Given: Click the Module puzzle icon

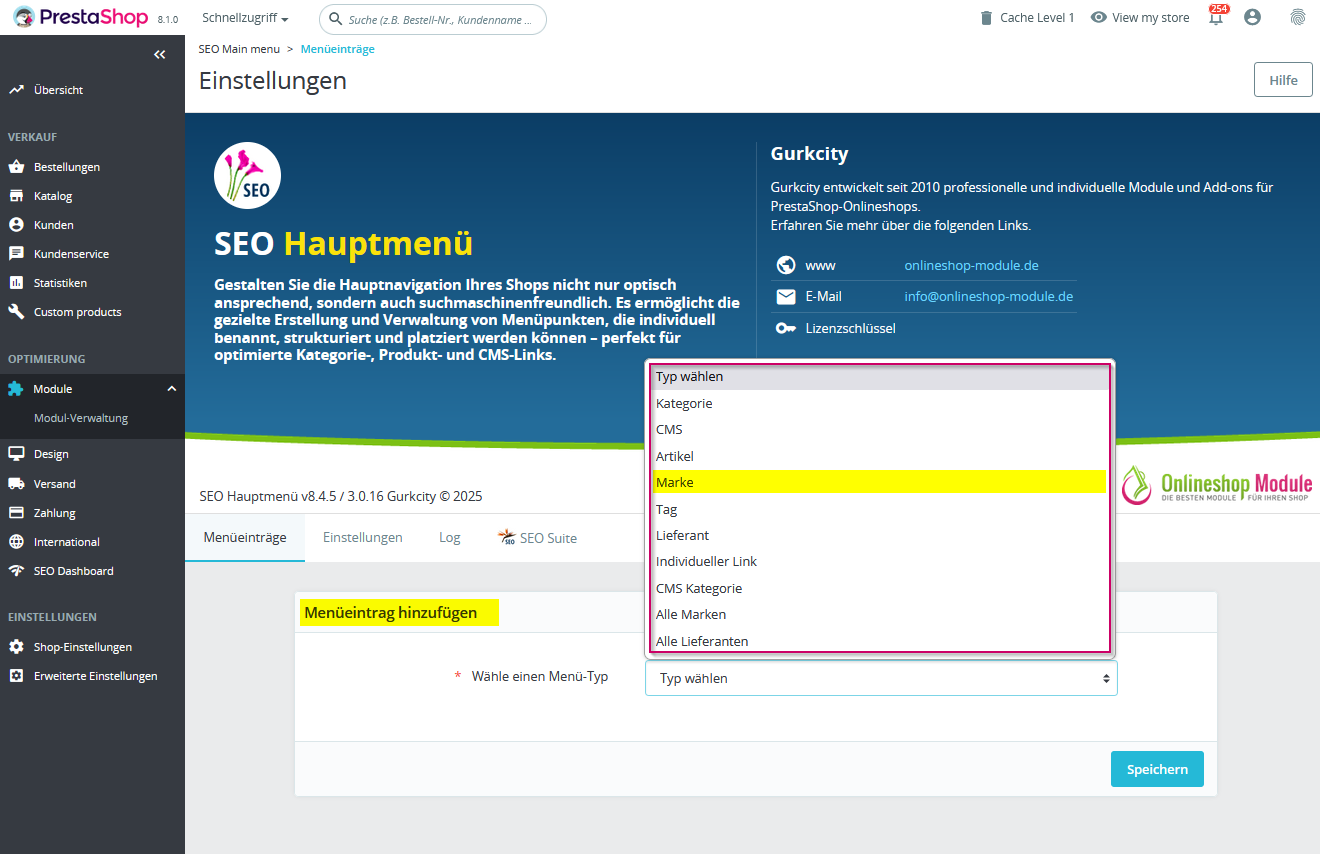Looking at the screenshot, I should pos(16,389).
